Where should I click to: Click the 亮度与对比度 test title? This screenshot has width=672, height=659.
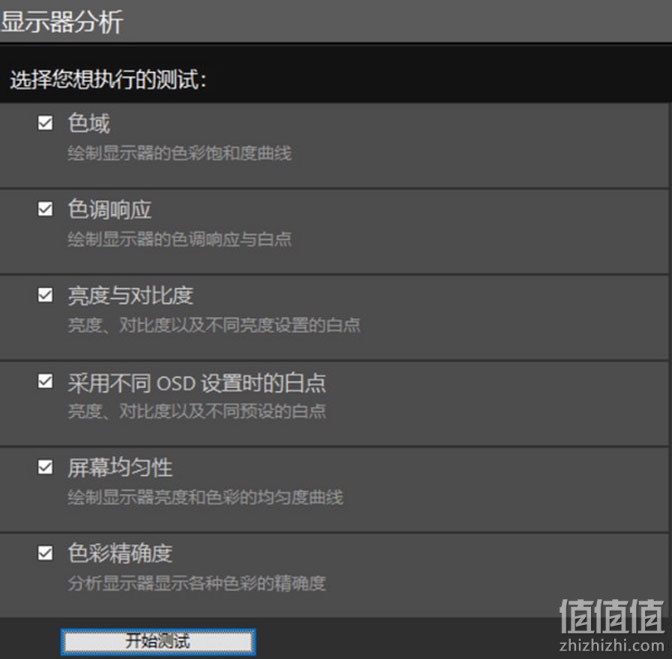tap(131, 296)
